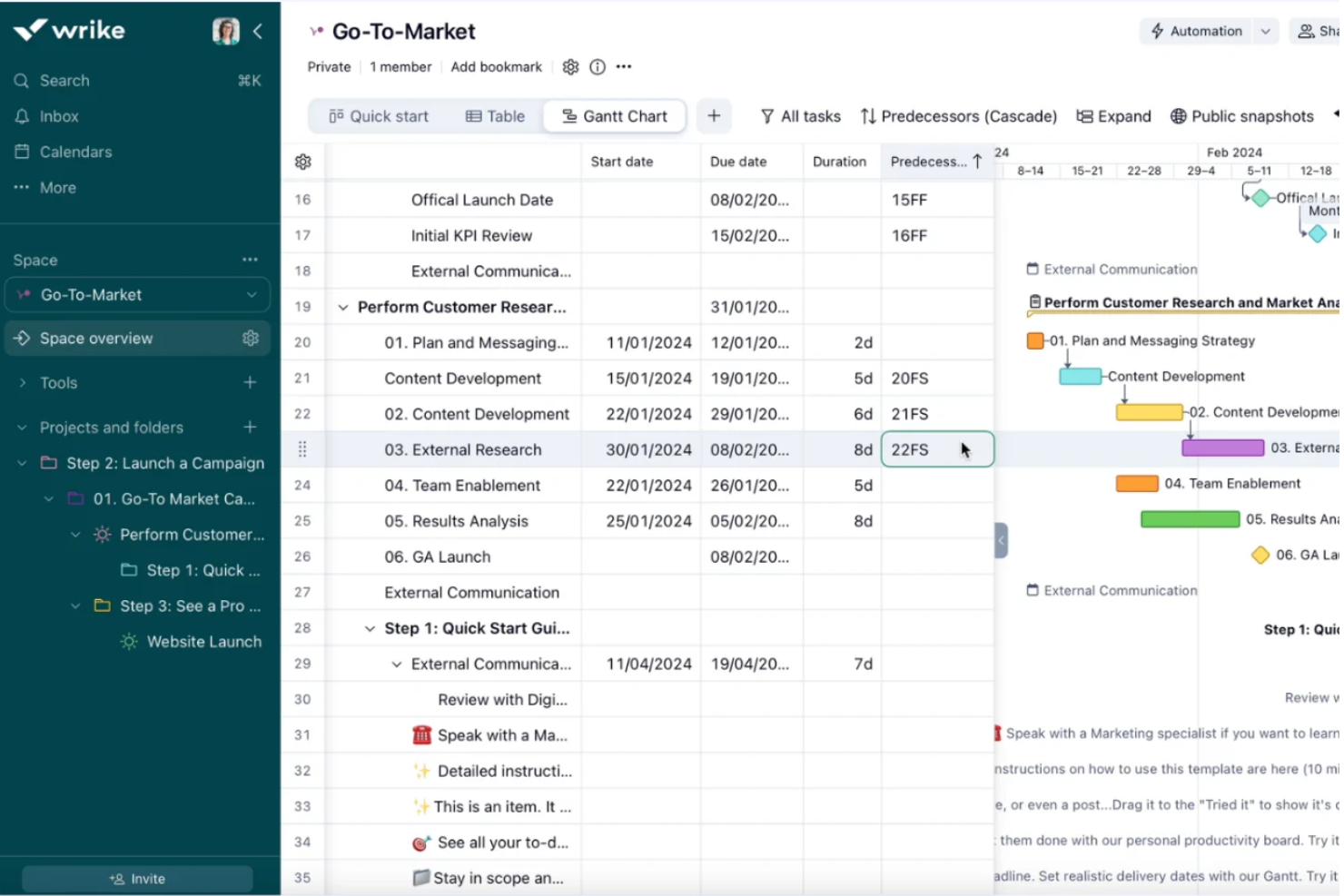Click the Expand button
This screenshot has width=1344, height=896.
[x=1113, y=116]
